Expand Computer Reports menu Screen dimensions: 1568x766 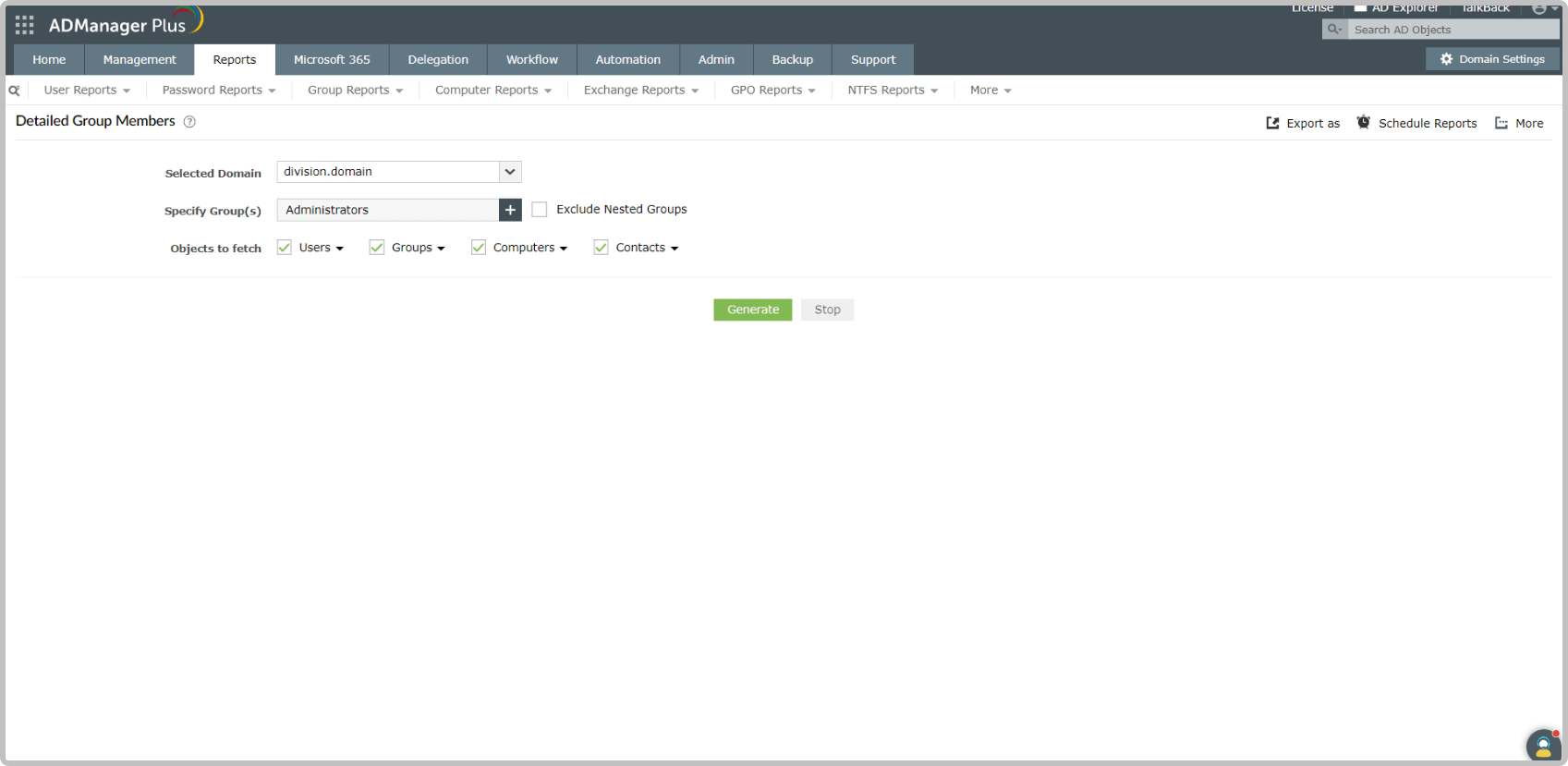click(493, 91)
